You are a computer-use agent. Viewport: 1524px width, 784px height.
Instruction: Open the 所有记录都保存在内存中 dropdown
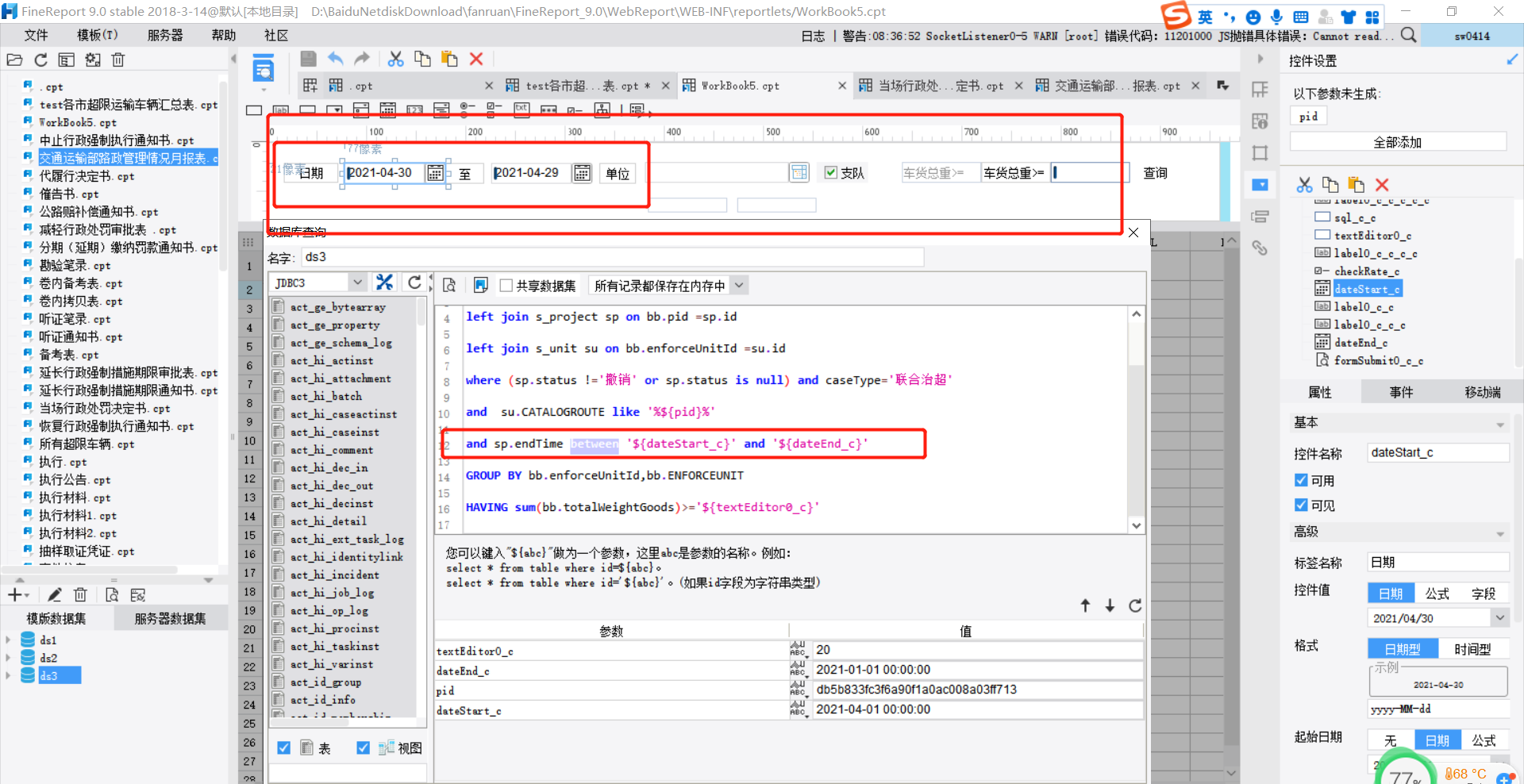click(739, 286)
